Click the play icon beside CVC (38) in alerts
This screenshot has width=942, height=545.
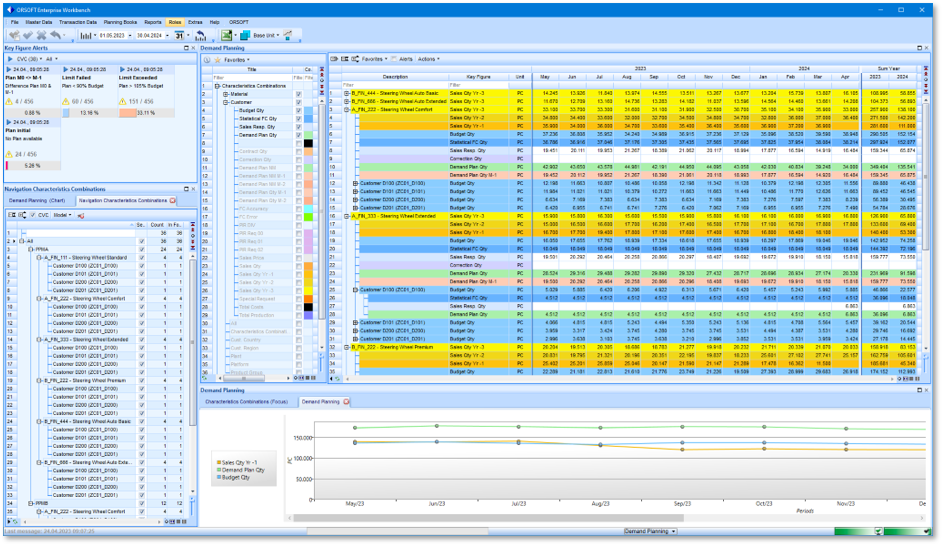pos(10,59)
